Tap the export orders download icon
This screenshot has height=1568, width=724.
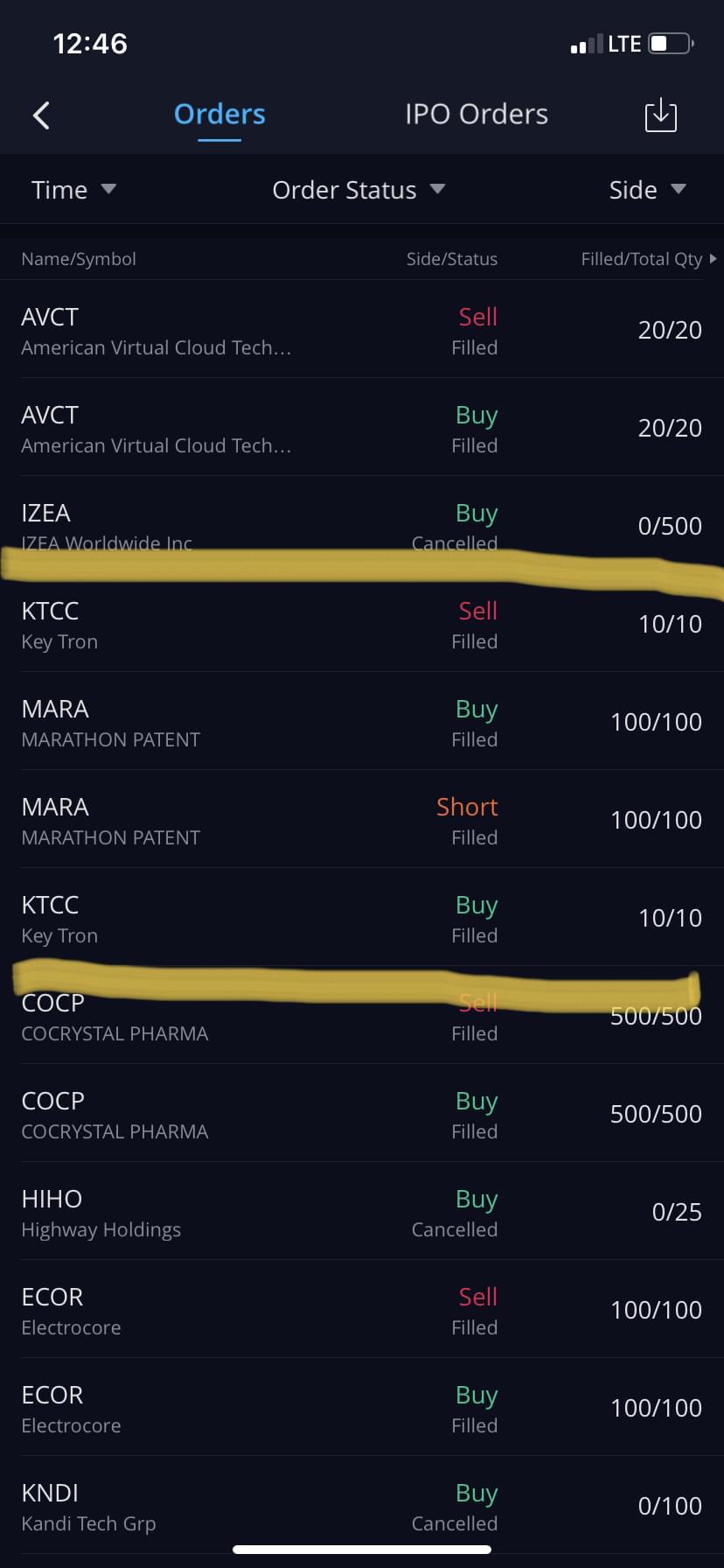[660, 115]
